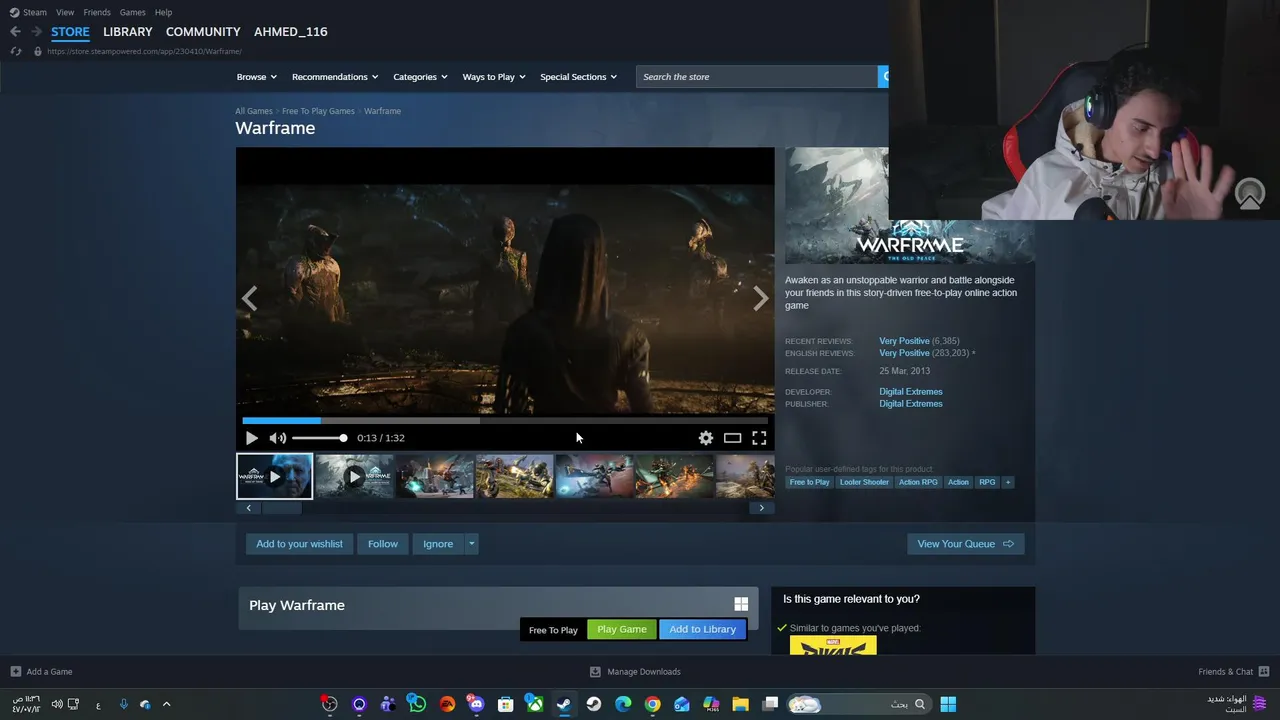Open Friends & Chat
1280x720 pixels.
pyautogui.click(x=1234, y=672)
